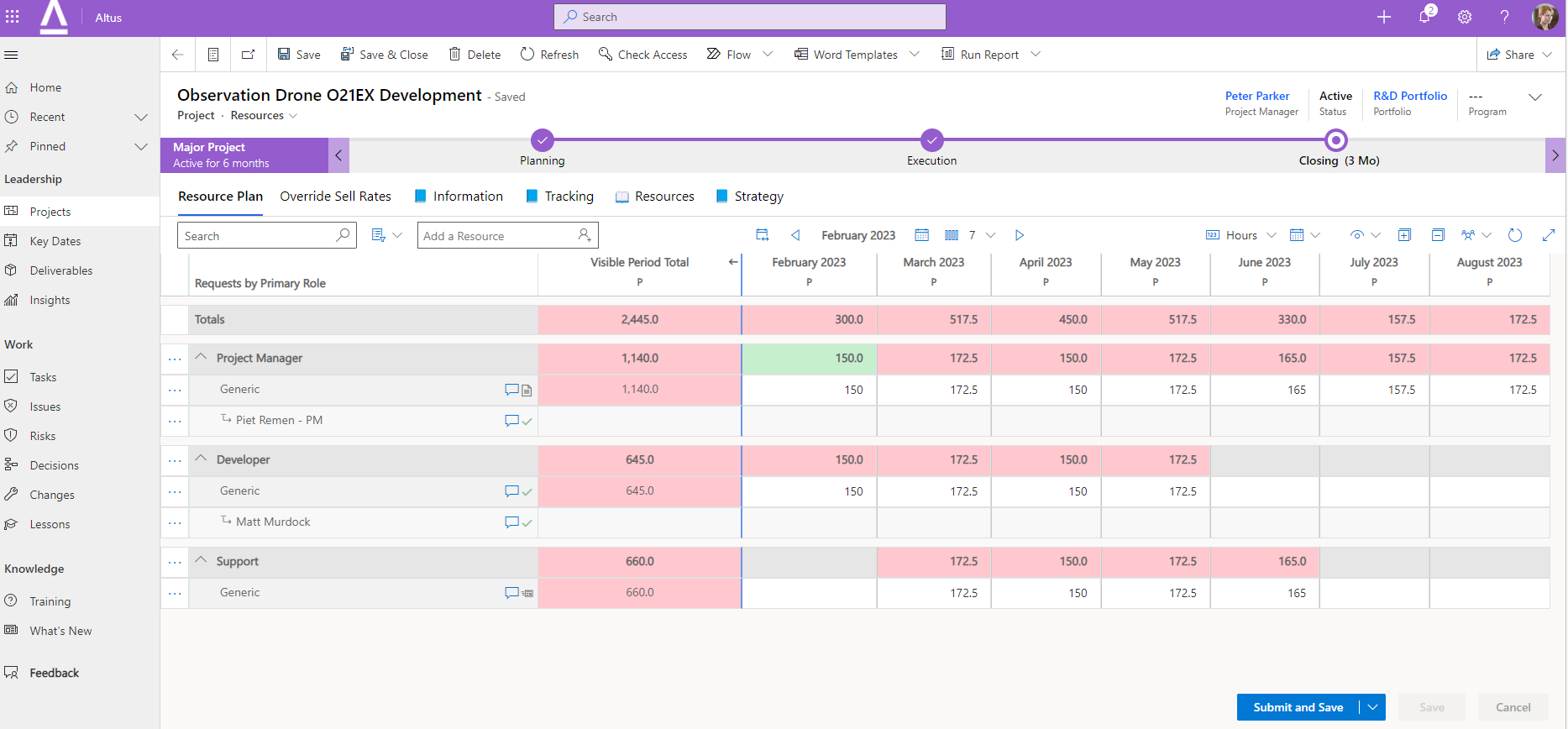Click the comment icon on Matt Murdock row
The height and width of the screenshot is (729, 1568).
point(511,522)
